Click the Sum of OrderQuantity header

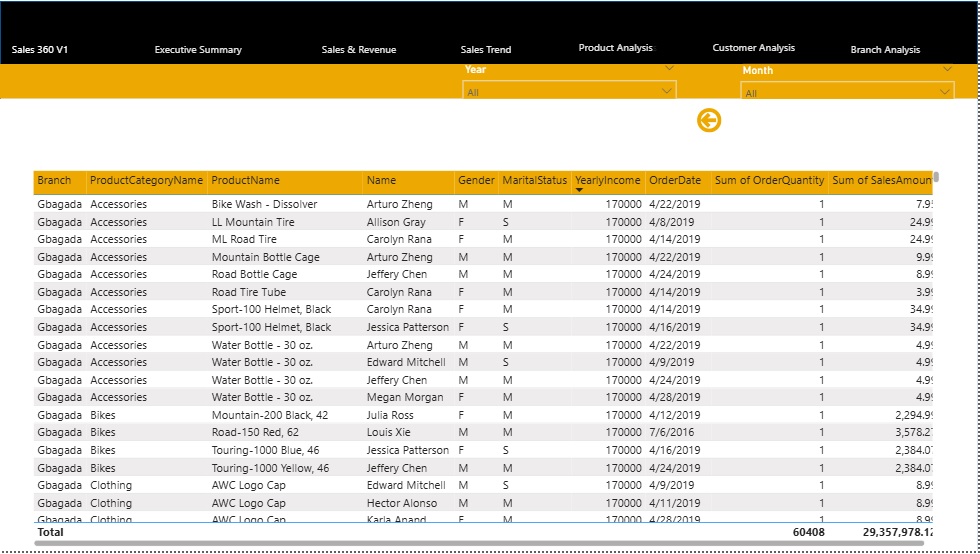[x=769, y=181]
